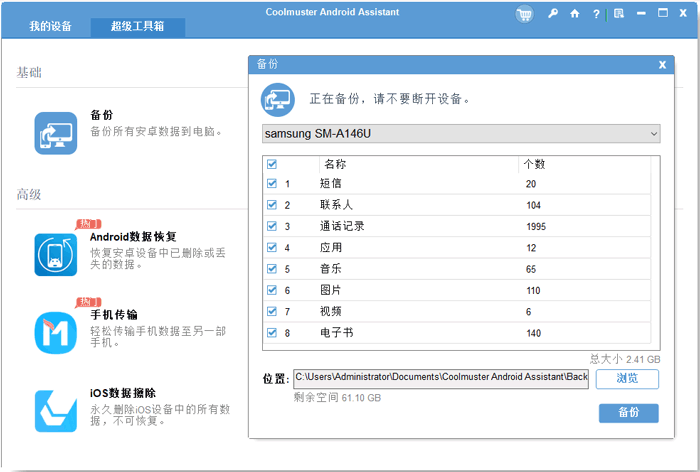Select the 电子书 name cell
700x472 pixels.
pos(336,333)
